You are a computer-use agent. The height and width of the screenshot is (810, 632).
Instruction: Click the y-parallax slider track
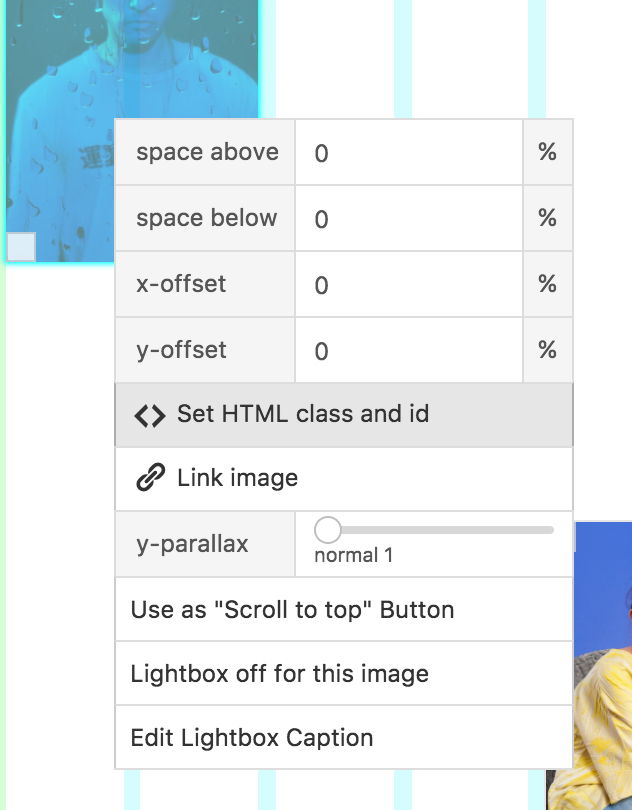[x=450, y=529]
